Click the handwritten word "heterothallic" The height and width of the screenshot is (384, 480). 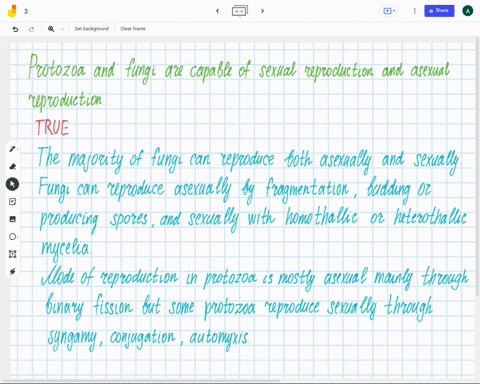[430, 218]
